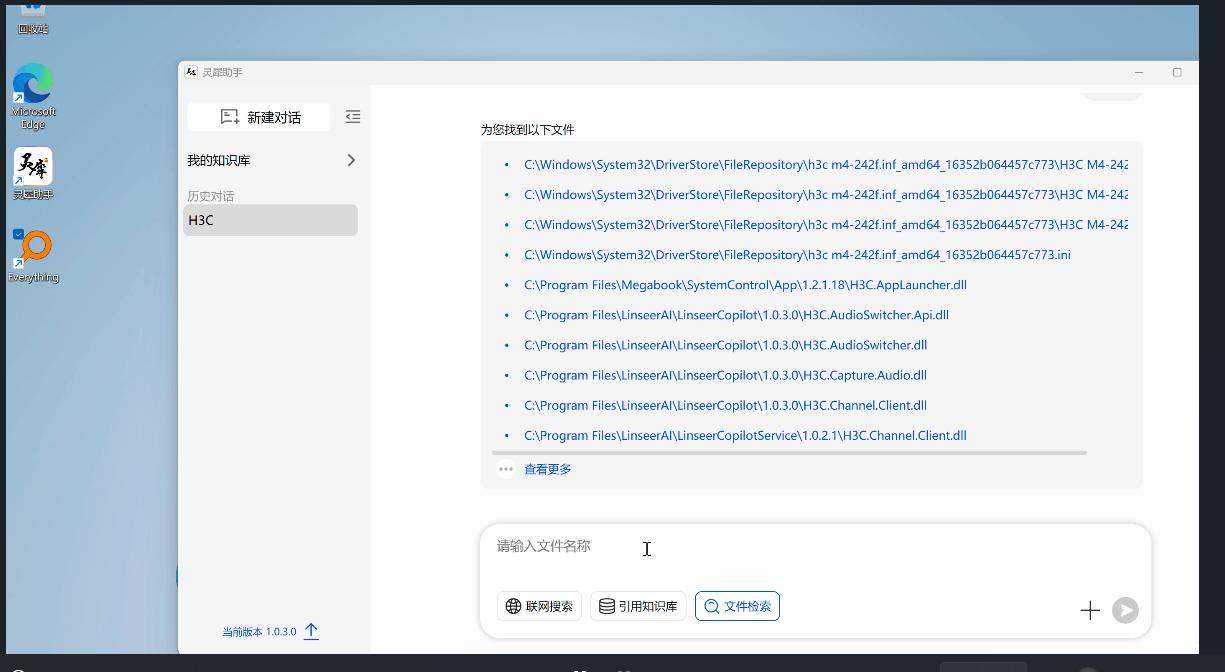The width and height of the screenshot is (1225, 672).
Task: Open the H3C.AudioSwitcher.dll file link
Action: (726, 345)
